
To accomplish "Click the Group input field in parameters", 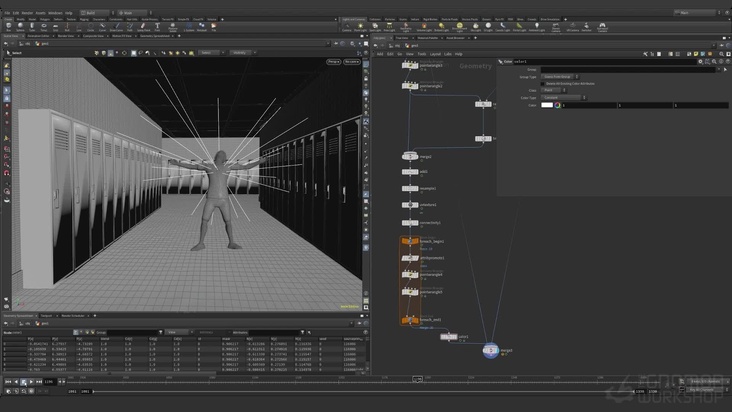I will point(628,70).
